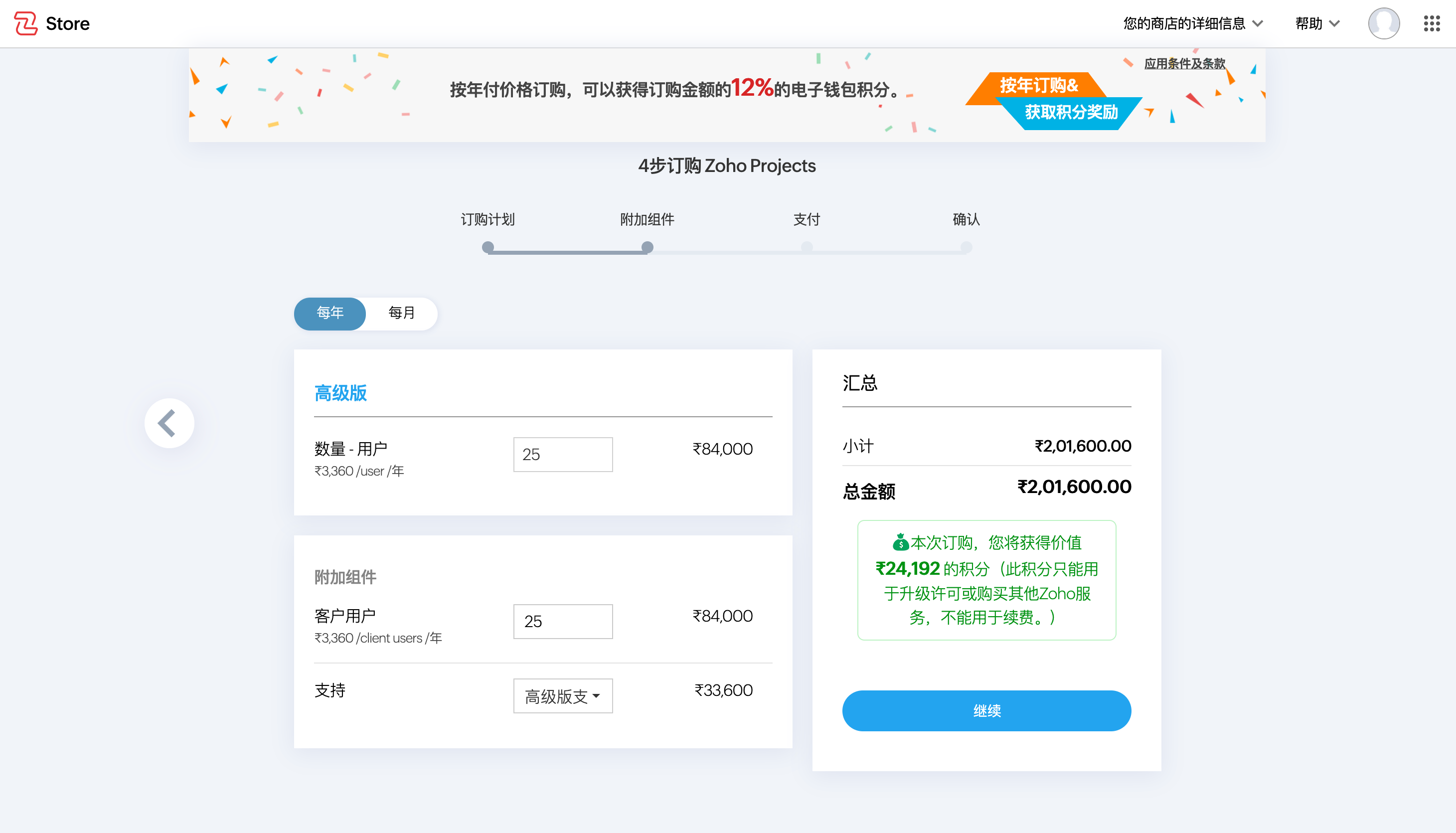
Task: Click the 客户用户 quantity input field
Action: coord(563,621)
